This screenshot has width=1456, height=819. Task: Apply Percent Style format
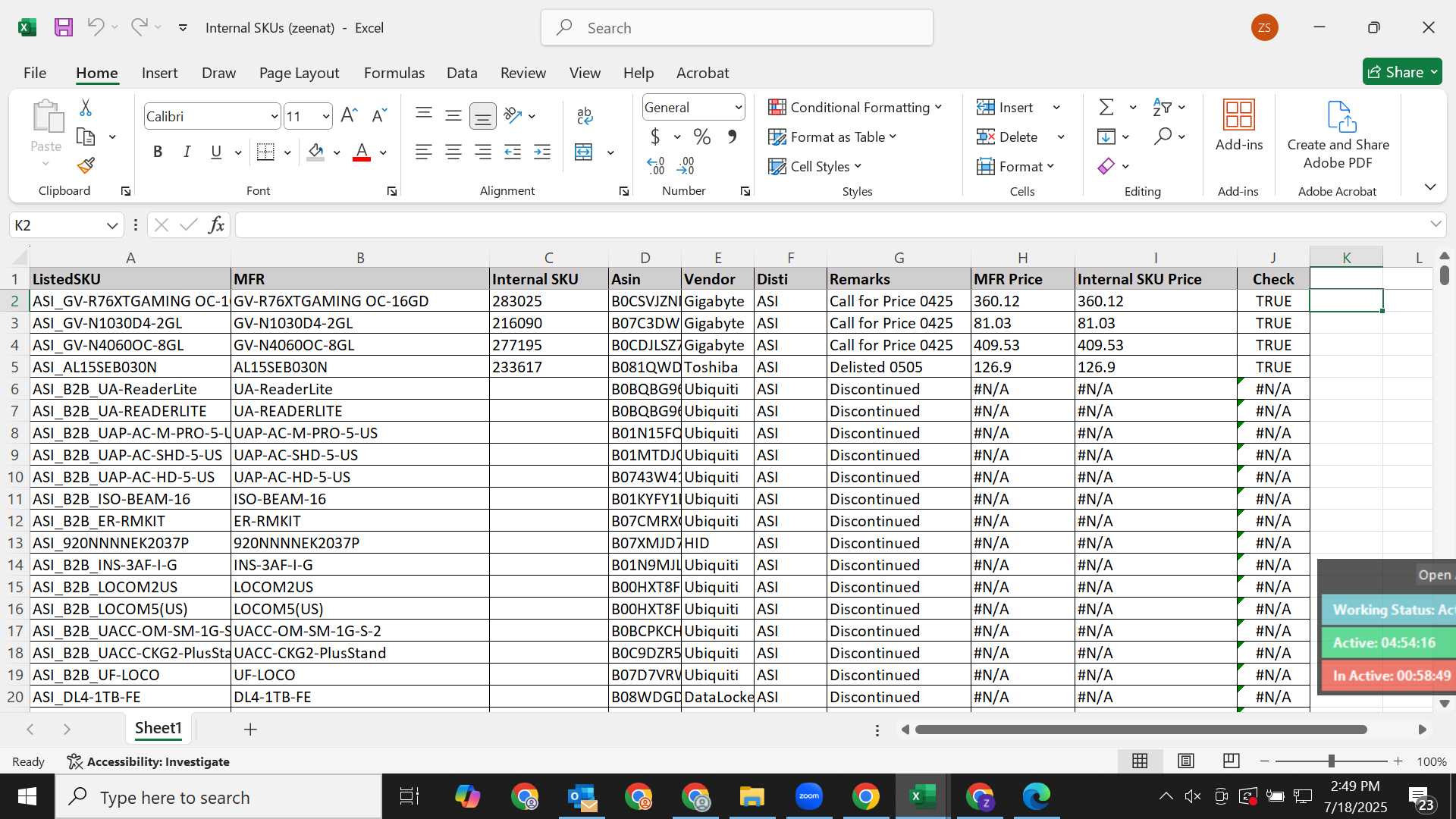[702, 136]
